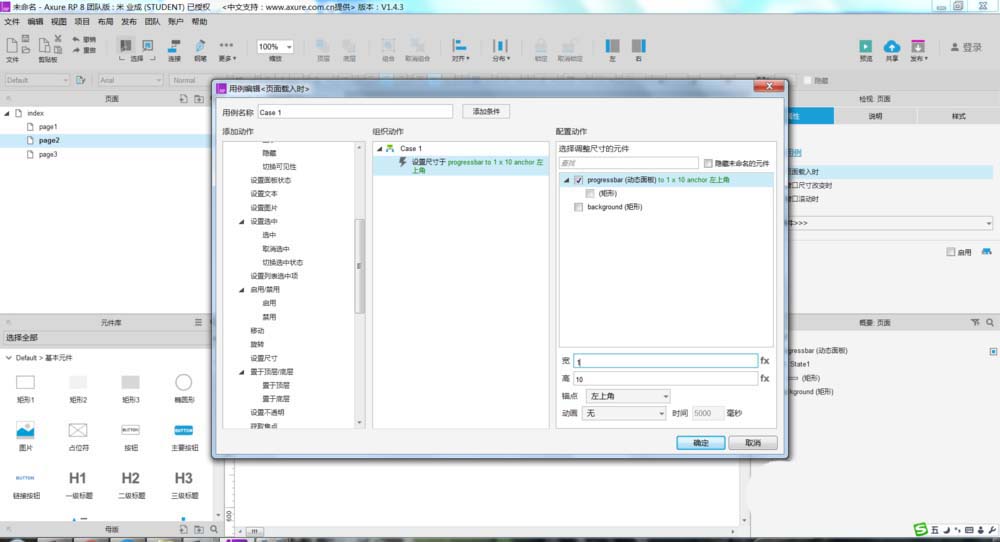Click the 发布 publish icon
Viewport: 1000px width, 542px height.
click(x=918, y=46)
